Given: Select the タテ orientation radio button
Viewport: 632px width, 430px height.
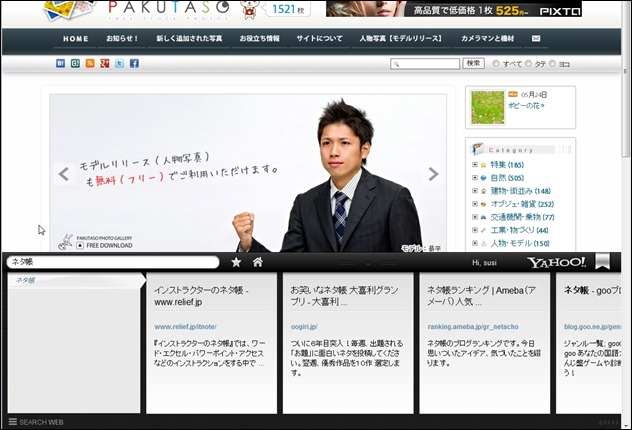Looking at the screenshot, I should click(528, 64).
